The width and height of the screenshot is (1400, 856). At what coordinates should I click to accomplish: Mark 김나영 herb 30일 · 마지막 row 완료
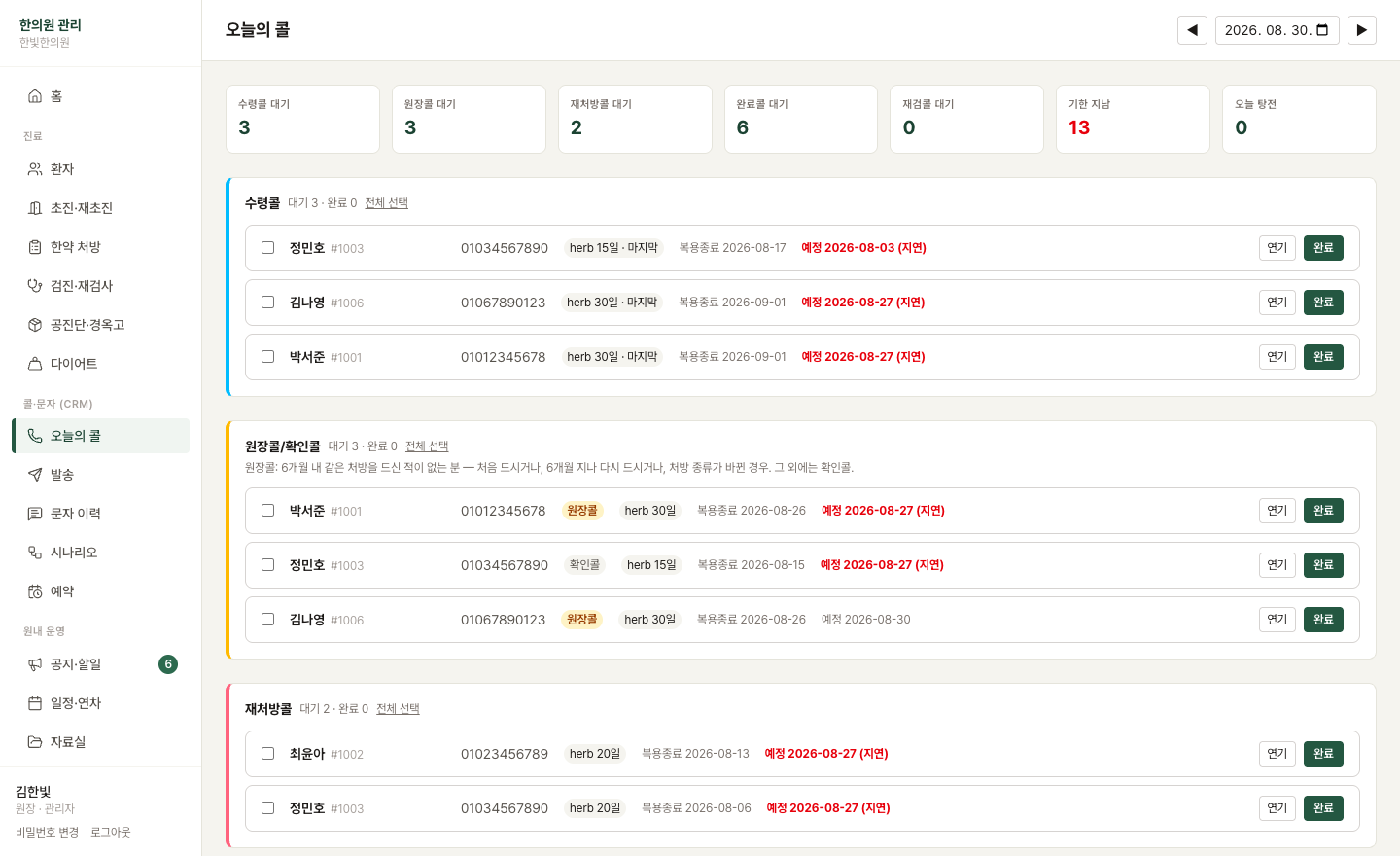(1323, 303)
